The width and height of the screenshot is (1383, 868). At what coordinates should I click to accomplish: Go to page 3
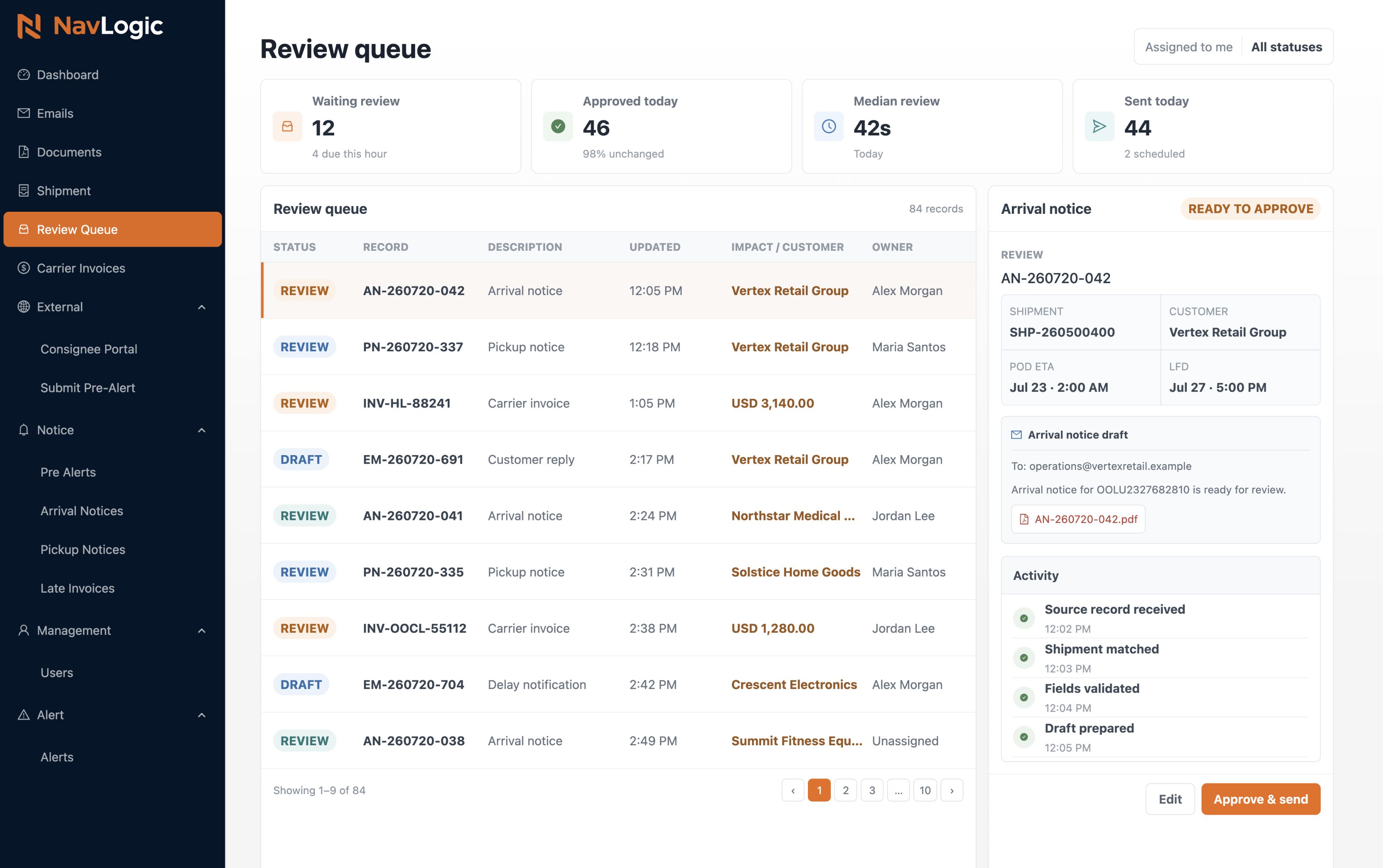point(872,790)
